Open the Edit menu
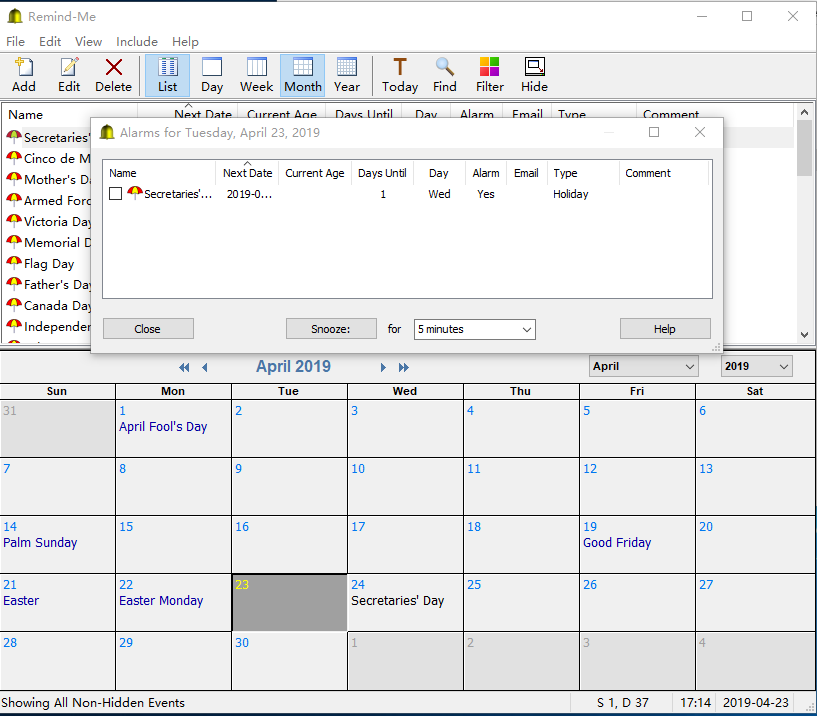817x716 pixels. pyautogui.click(x=50, y=42)
